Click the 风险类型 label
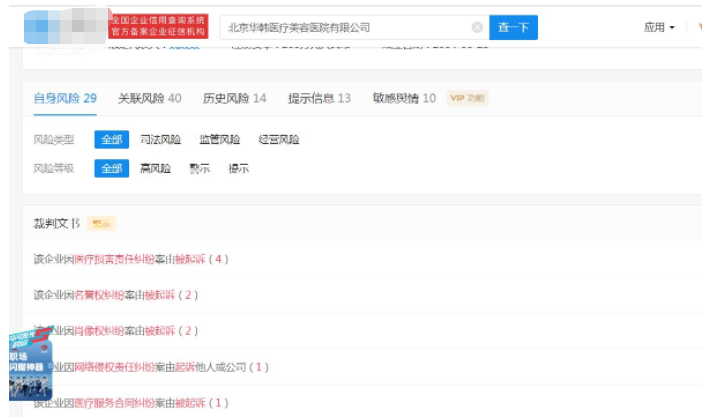The width and height of the screenshot is (708, 417). pyautogui.click(x=54, y=139)
